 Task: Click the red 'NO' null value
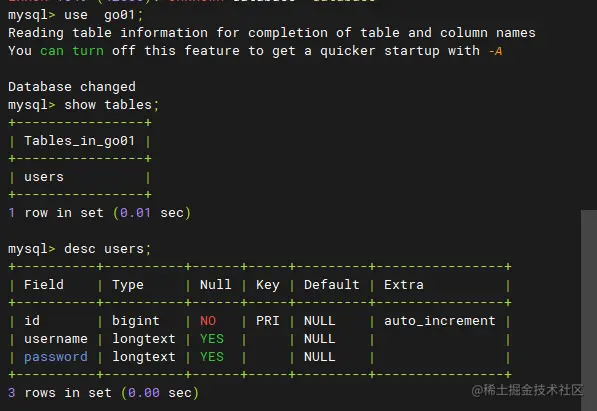click(208, 321)
